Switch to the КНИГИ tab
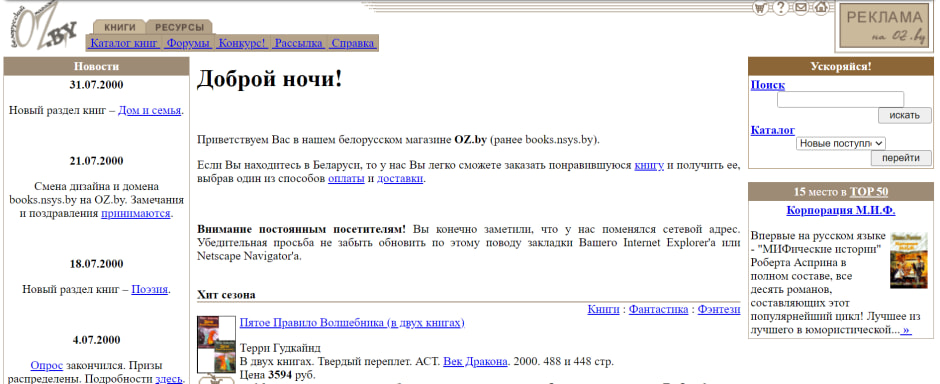This screenshot has height=384, width=940. tap(120, 27)
